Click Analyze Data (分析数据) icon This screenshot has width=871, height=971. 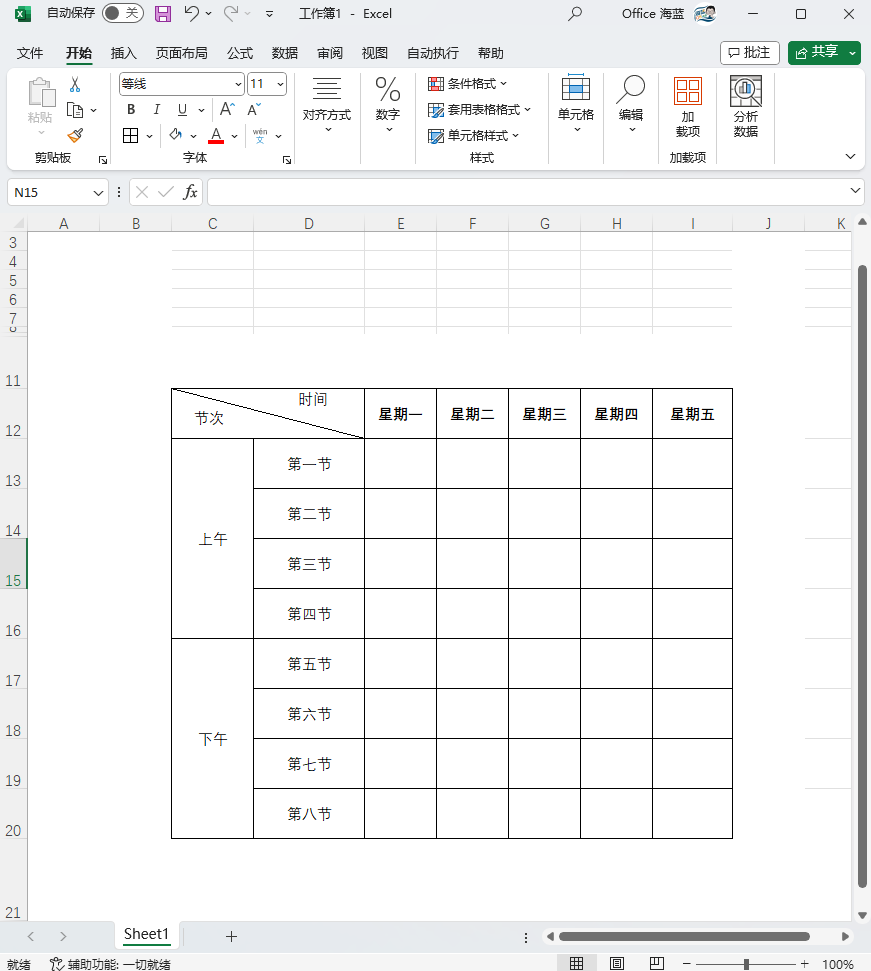tap(745, 107)
